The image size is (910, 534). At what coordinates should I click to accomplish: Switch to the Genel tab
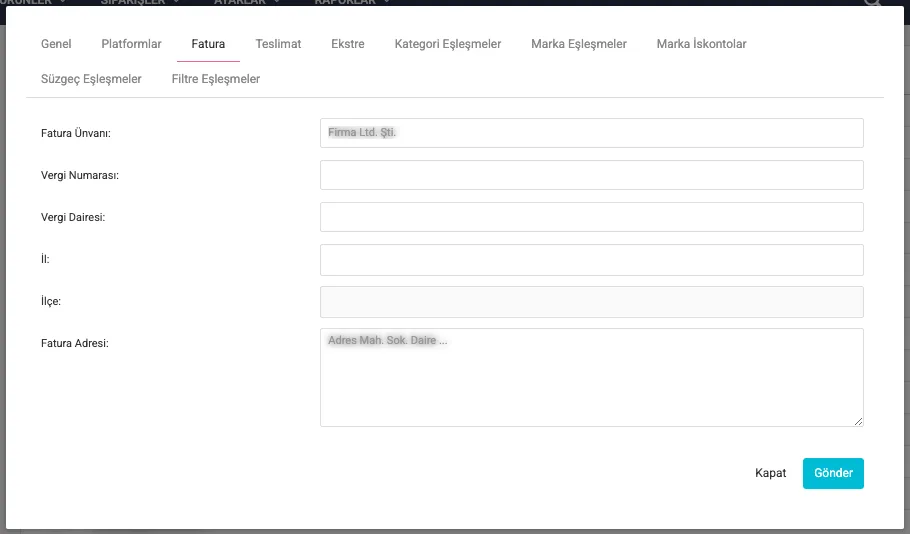click(x=56, y=44)
